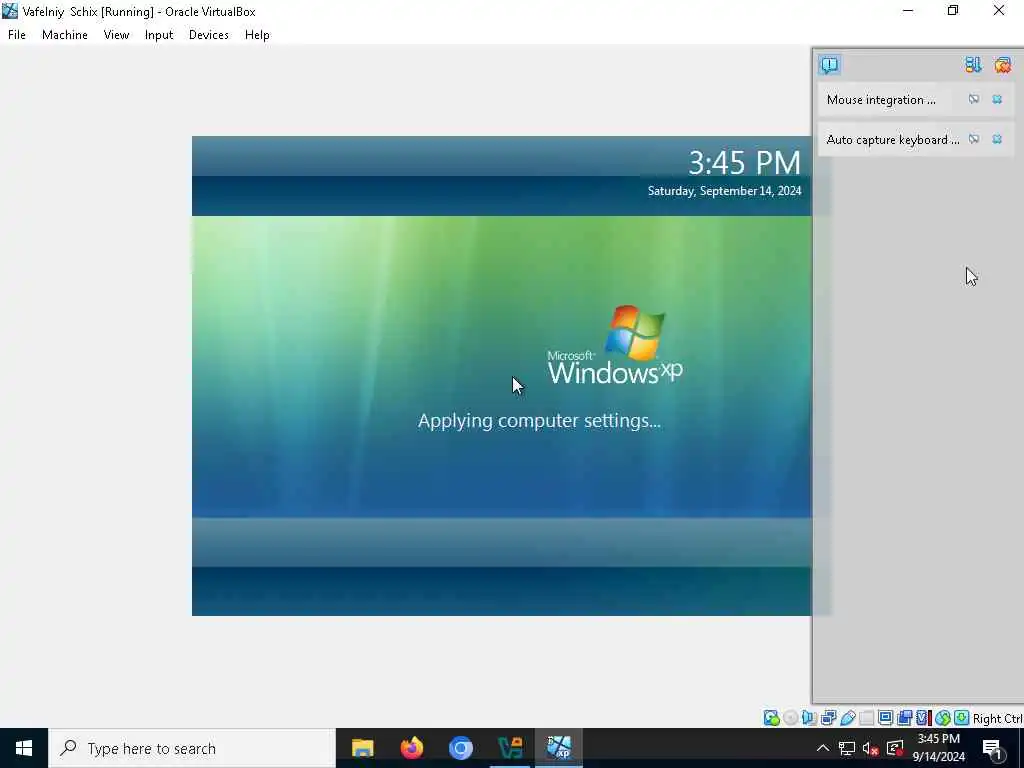Click the network tray icon
Screen dimensions: 1024x768
click(847, 748)
